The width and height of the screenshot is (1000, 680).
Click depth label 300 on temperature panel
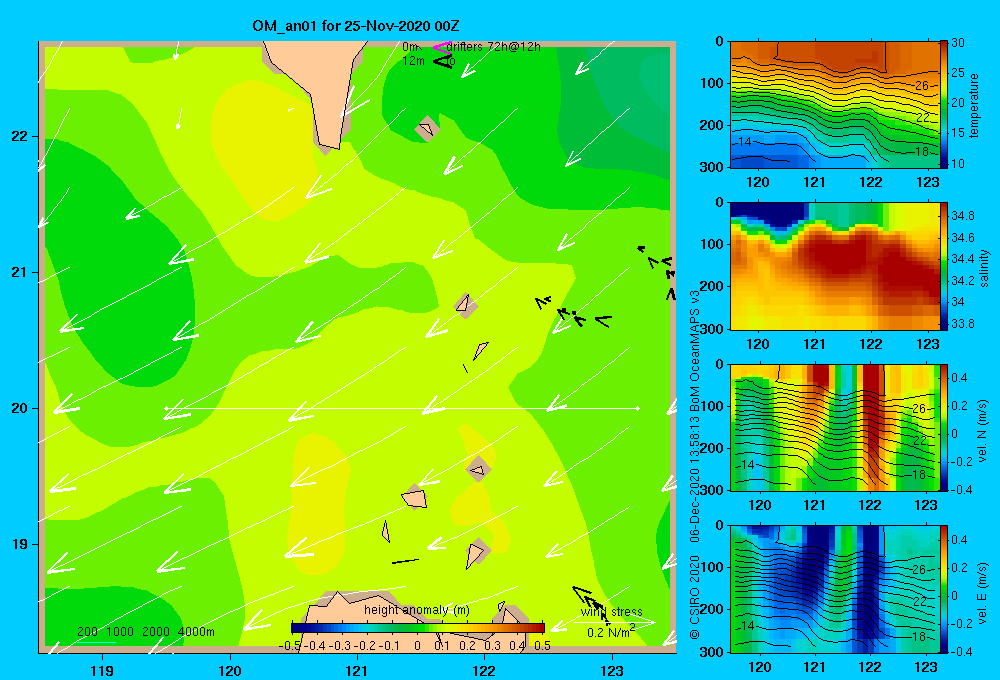[x=711, y=167]
